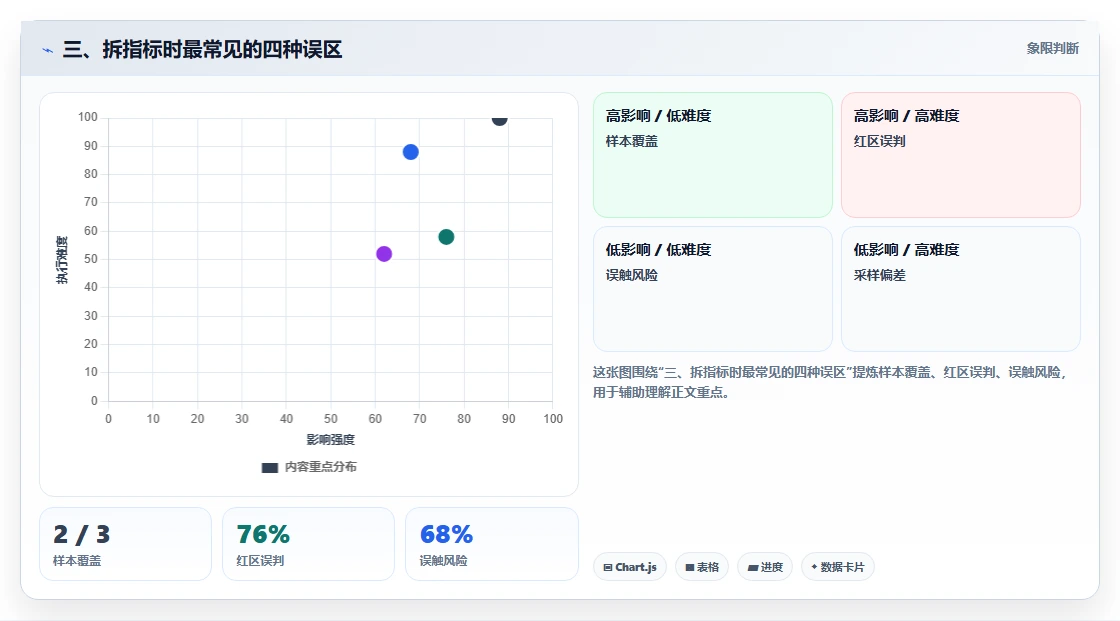This screenshot has width=1120, height=621.
Task: Click the description paragraph starting 这张图围绕
Action: [x=831, y=382]
